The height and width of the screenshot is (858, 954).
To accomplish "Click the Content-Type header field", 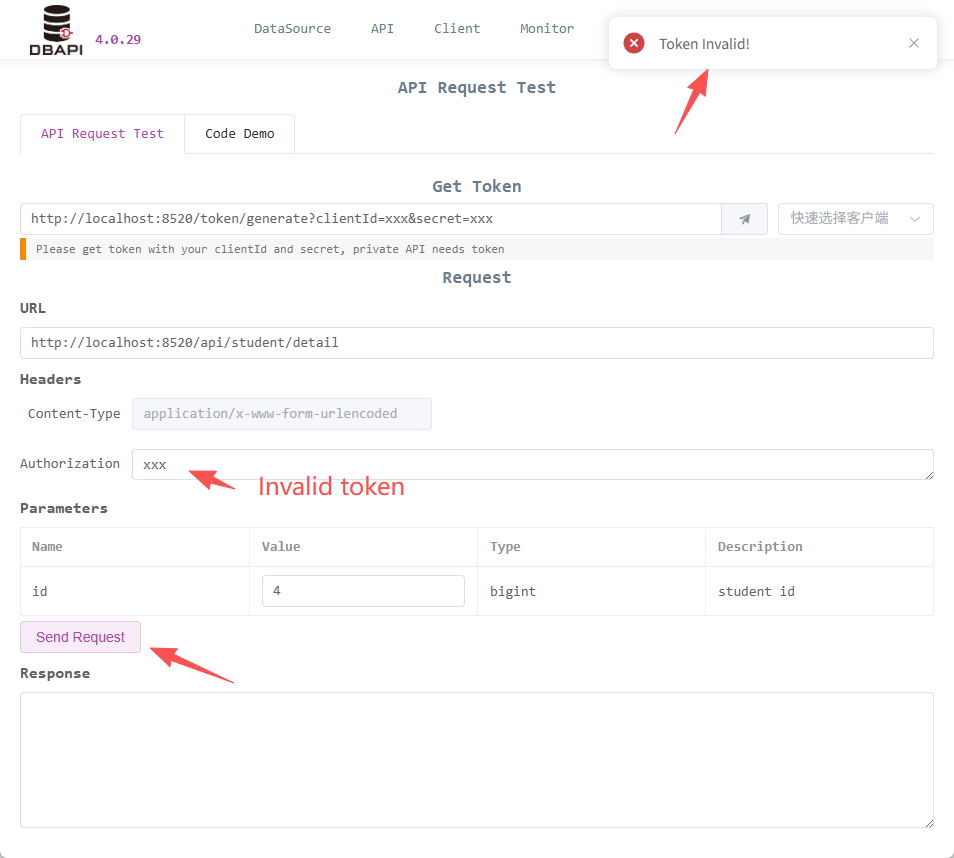I will tap(282, 414).
